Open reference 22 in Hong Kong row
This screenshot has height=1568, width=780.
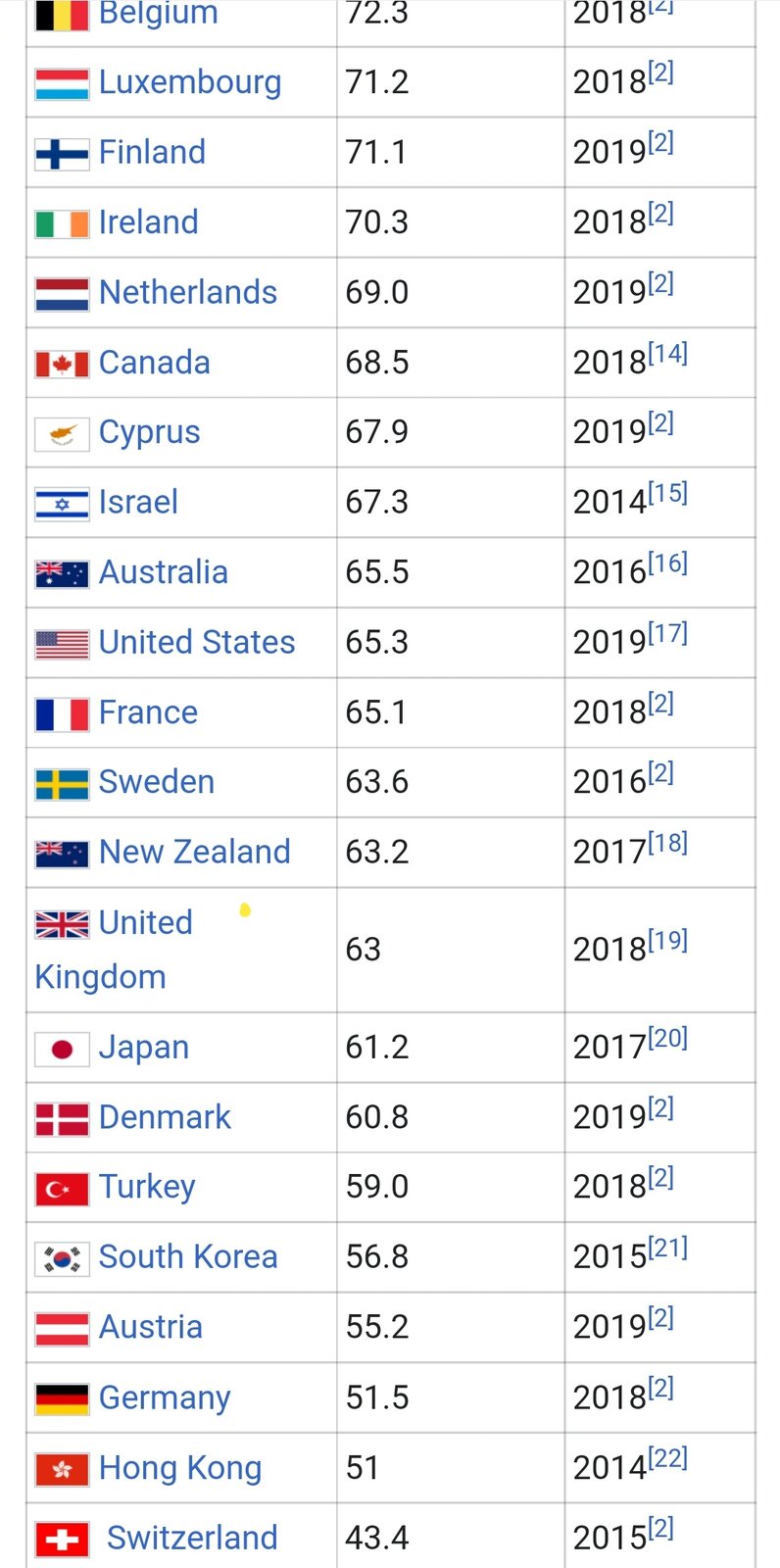click(668, 1458)
